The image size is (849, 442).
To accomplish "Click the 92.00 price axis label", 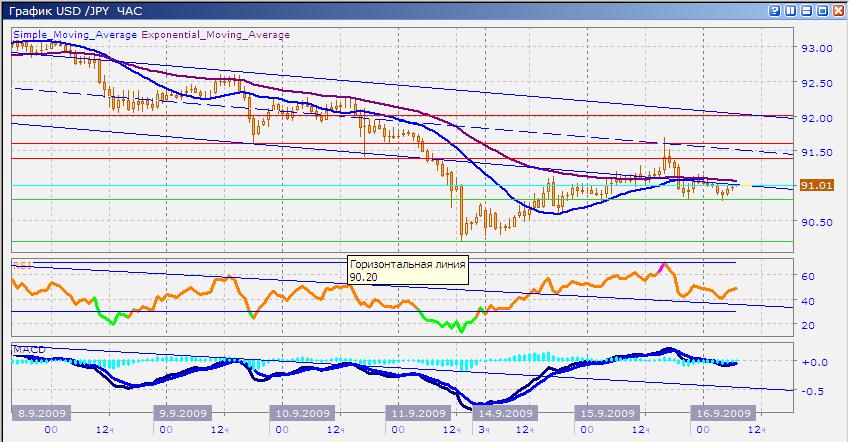I will click(817, 118).
